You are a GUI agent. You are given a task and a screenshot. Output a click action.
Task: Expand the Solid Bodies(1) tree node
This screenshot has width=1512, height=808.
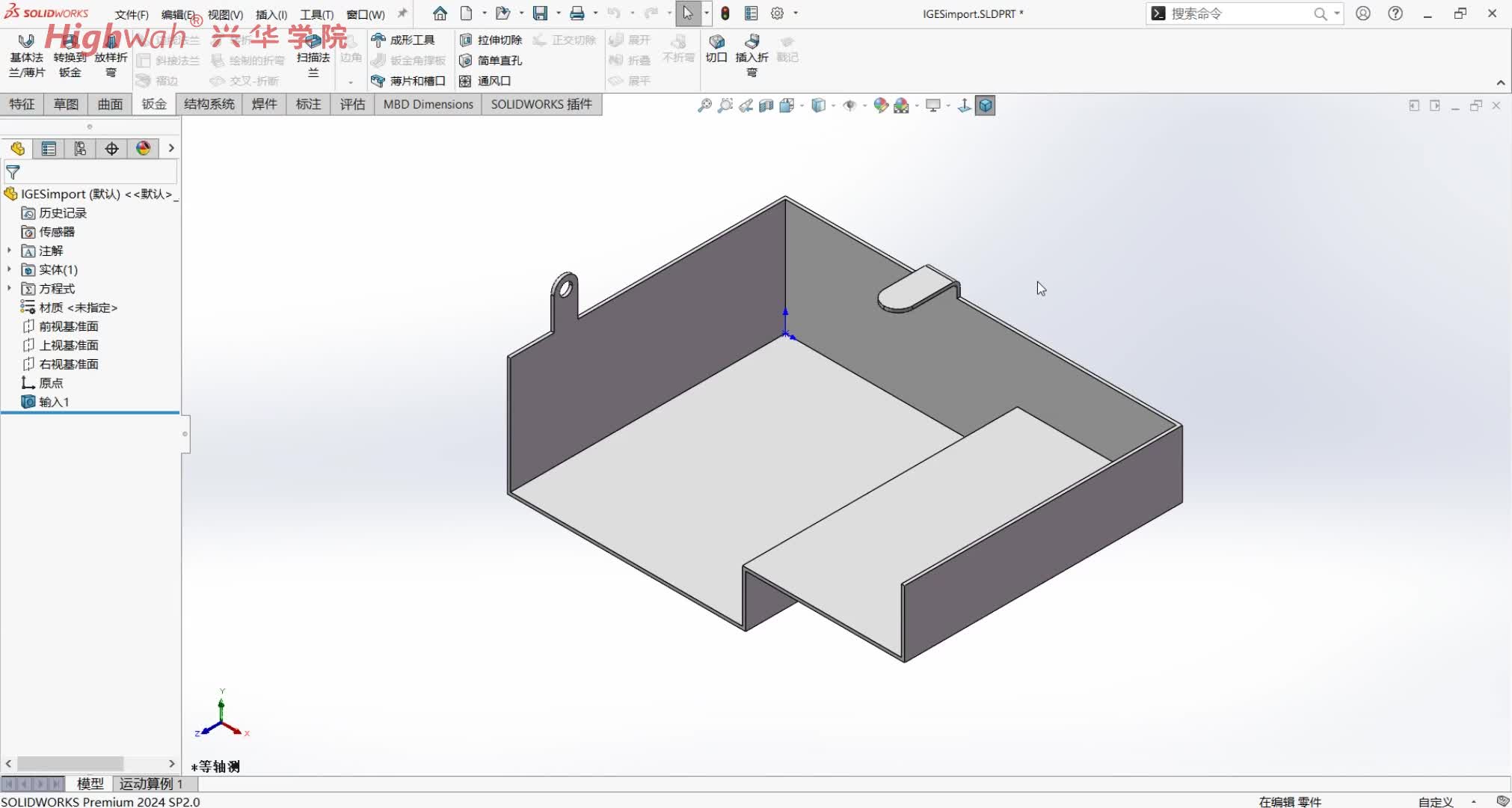[x=9, y=269]
